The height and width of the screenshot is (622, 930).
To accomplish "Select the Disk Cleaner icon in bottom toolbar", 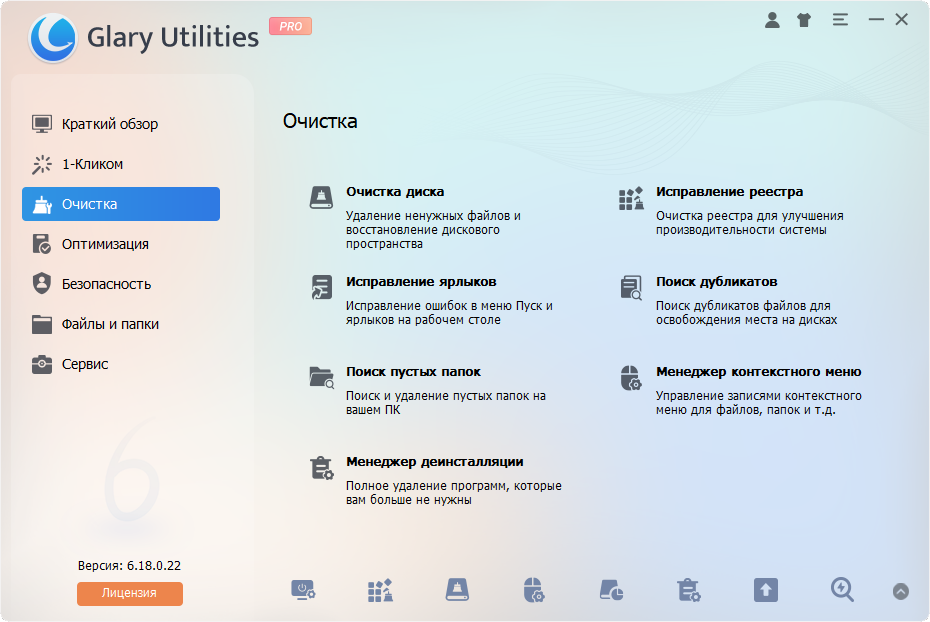I will coord(456,591).
